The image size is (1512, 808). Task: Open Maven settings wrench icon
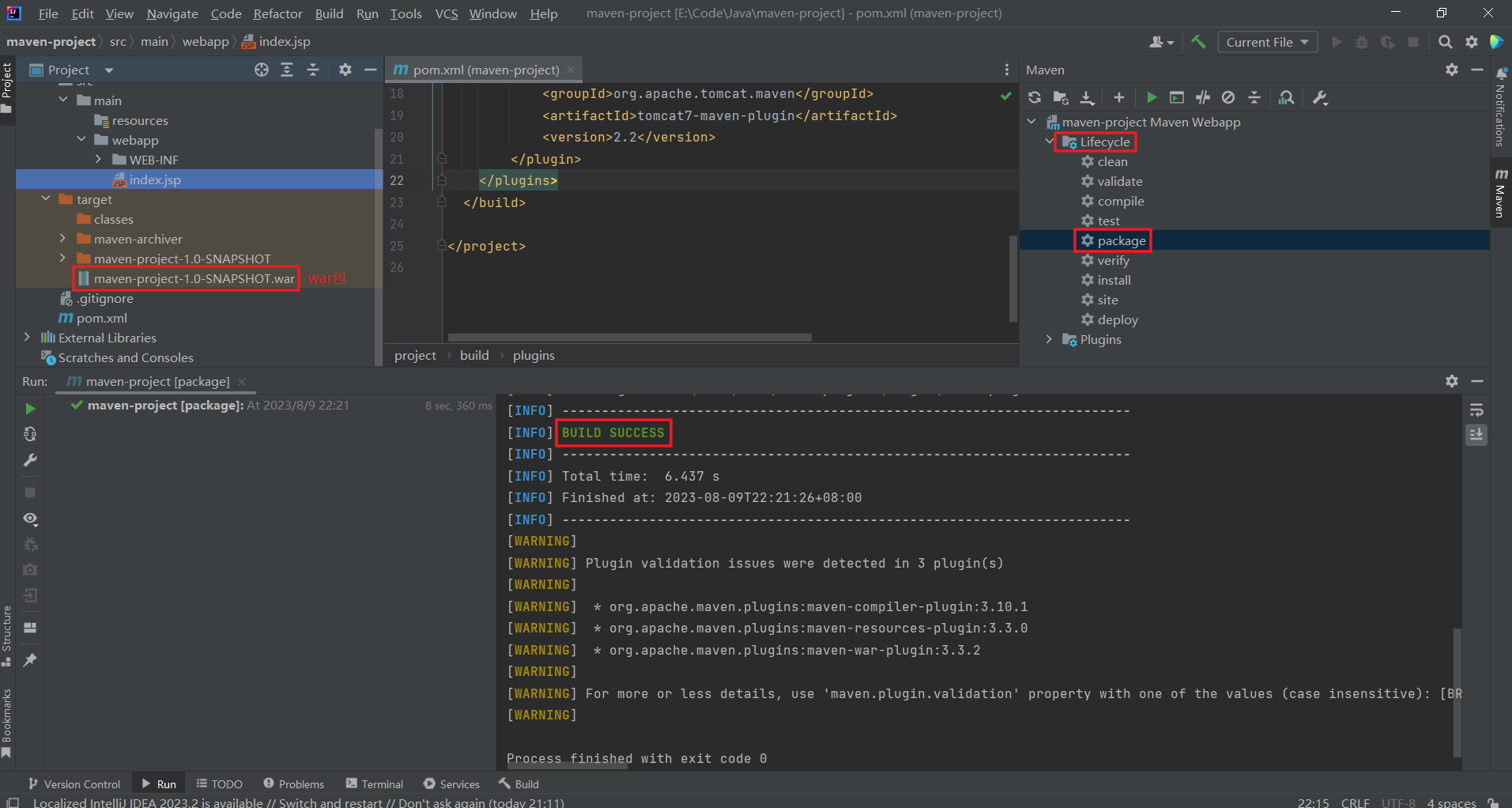pos(1320,97)
